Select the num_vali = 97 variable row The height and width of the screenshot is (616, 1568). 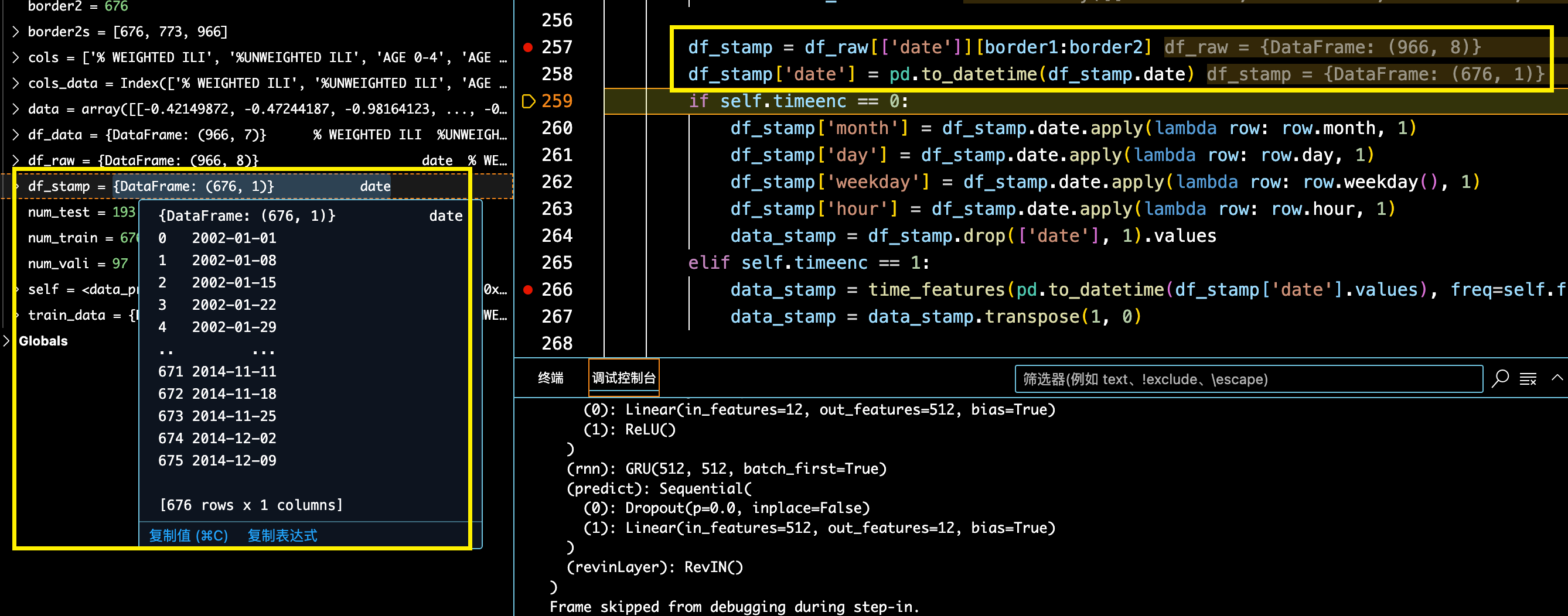tap(78, 263)
